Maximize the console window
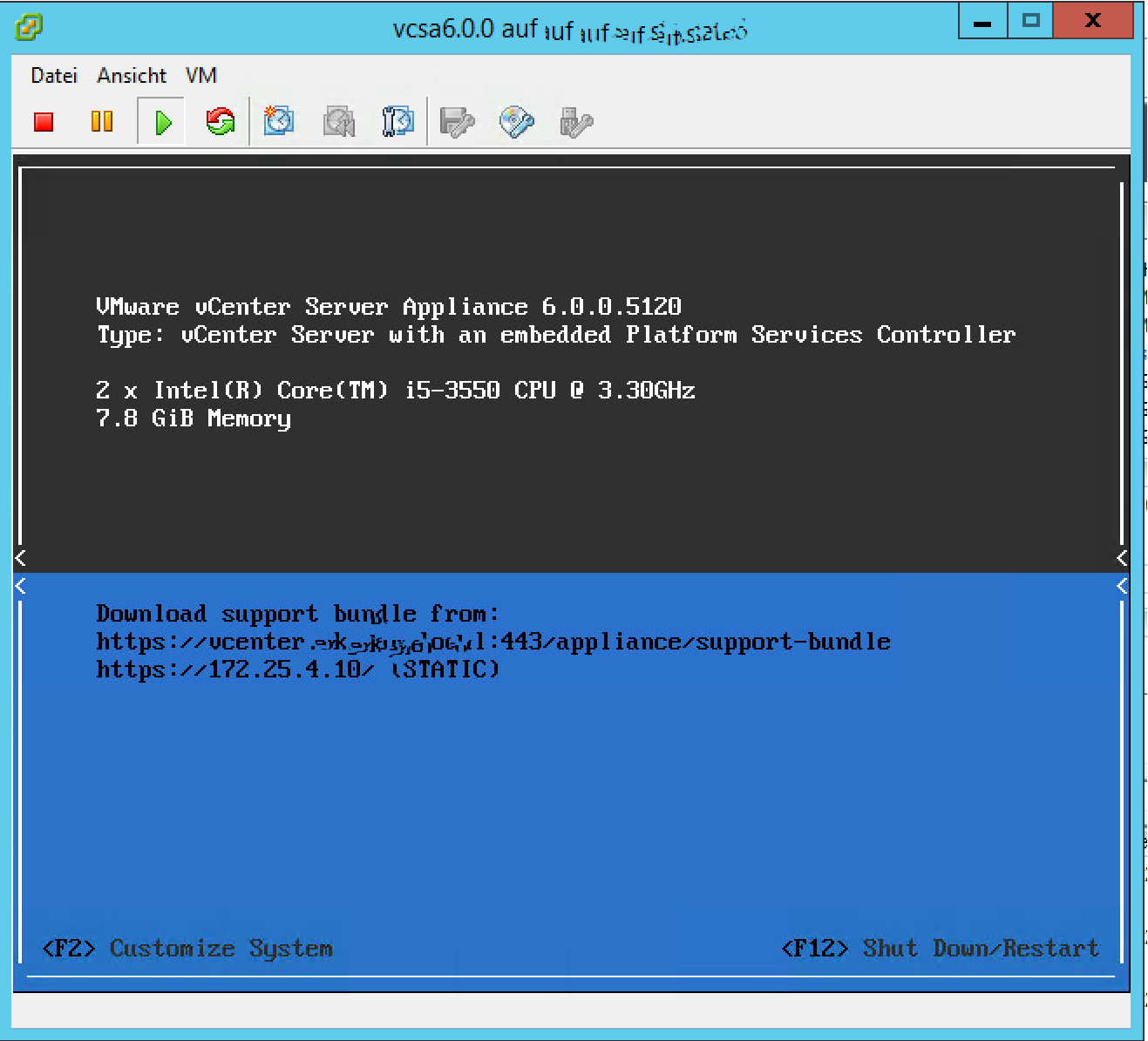This screenshot has height=1041, width=1148. (1030, 21)
